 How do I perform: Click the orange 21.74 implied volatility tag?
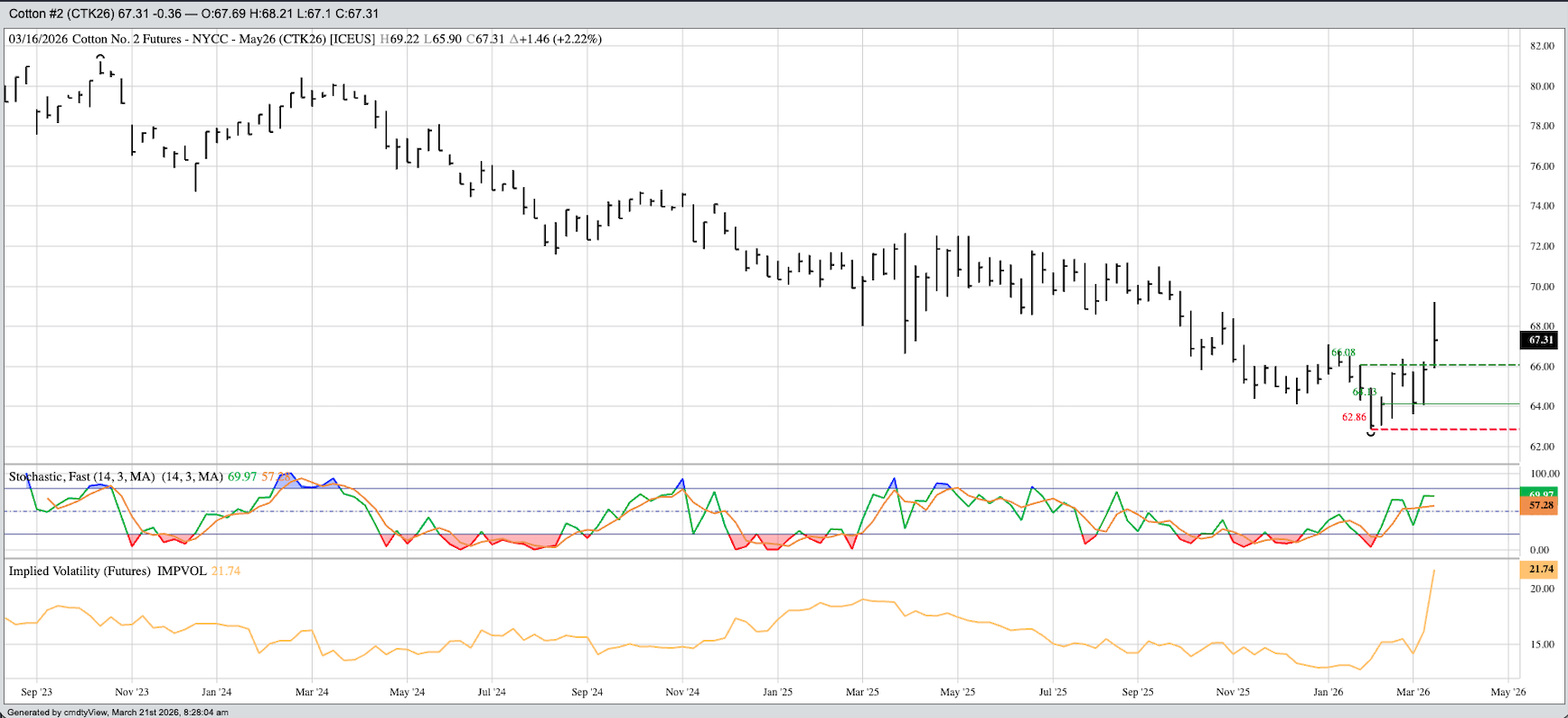(x=1540, y=569)
